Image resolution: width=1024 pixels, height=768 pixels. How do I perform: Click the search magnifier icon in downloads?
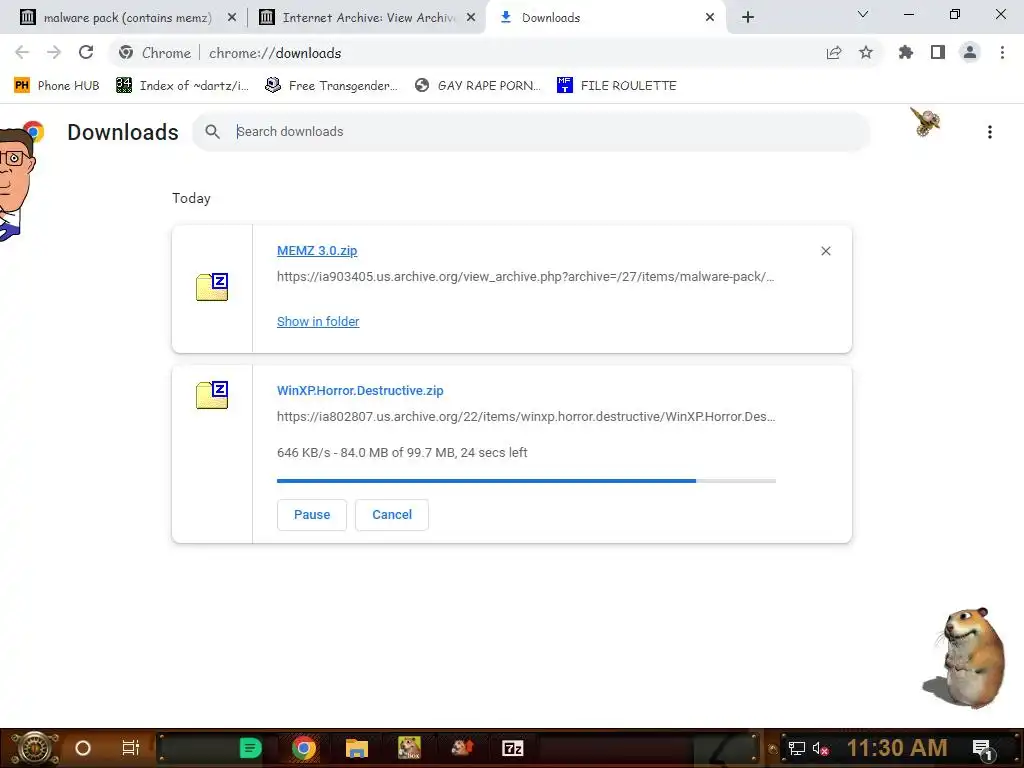point(212,131)
